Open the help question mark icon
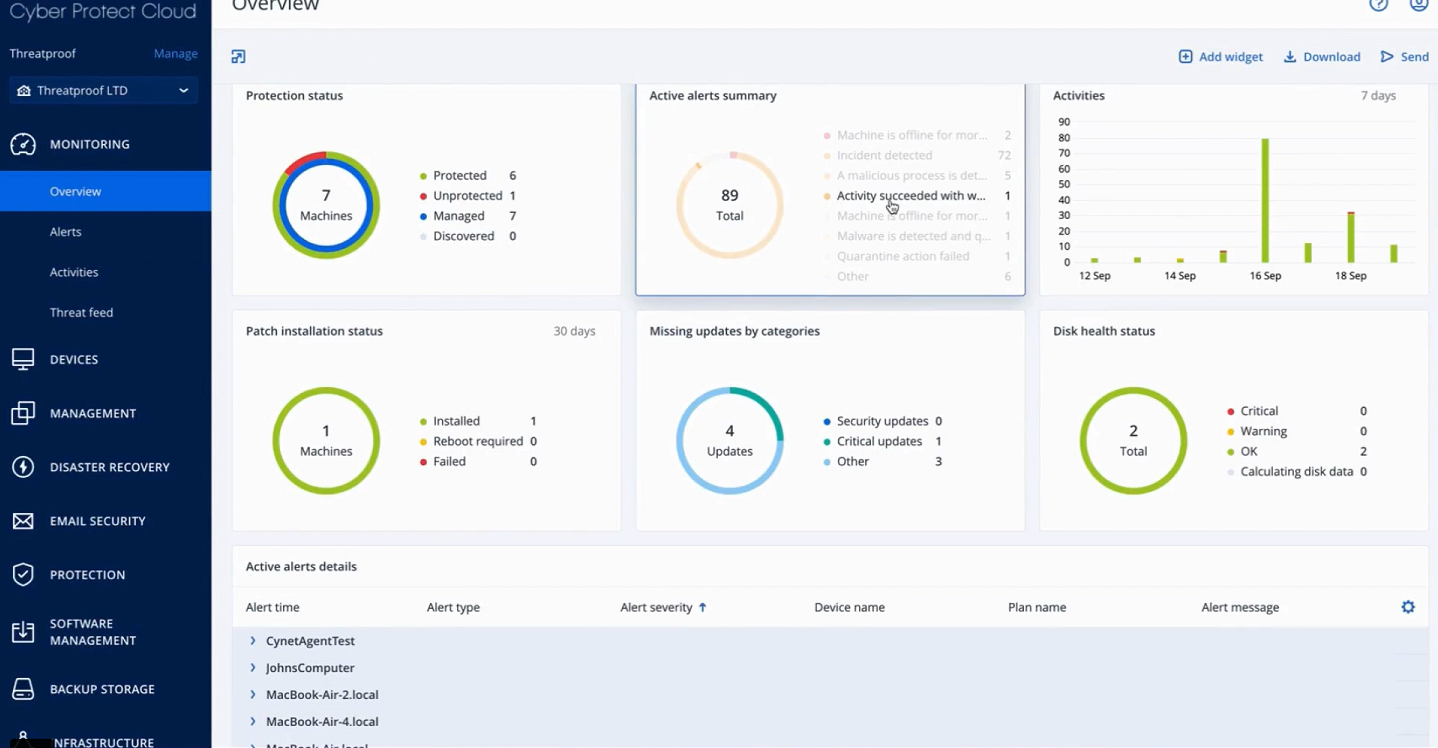This screenshot has width=1438, height=748. [1379, 4]
